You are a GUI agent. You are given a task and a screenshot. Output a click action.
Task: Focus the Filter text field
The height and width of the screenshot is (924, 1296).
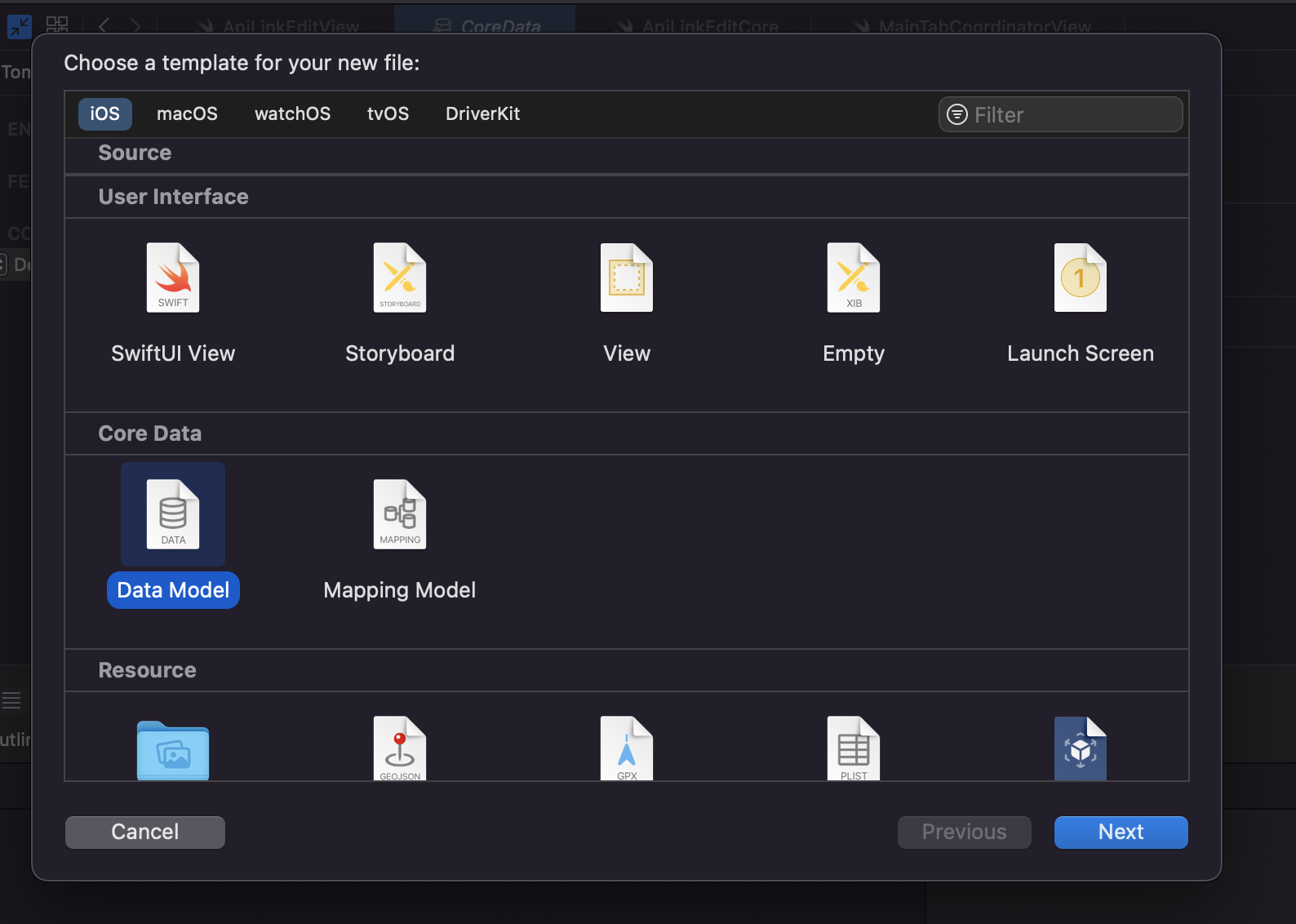coord(1060,114)
